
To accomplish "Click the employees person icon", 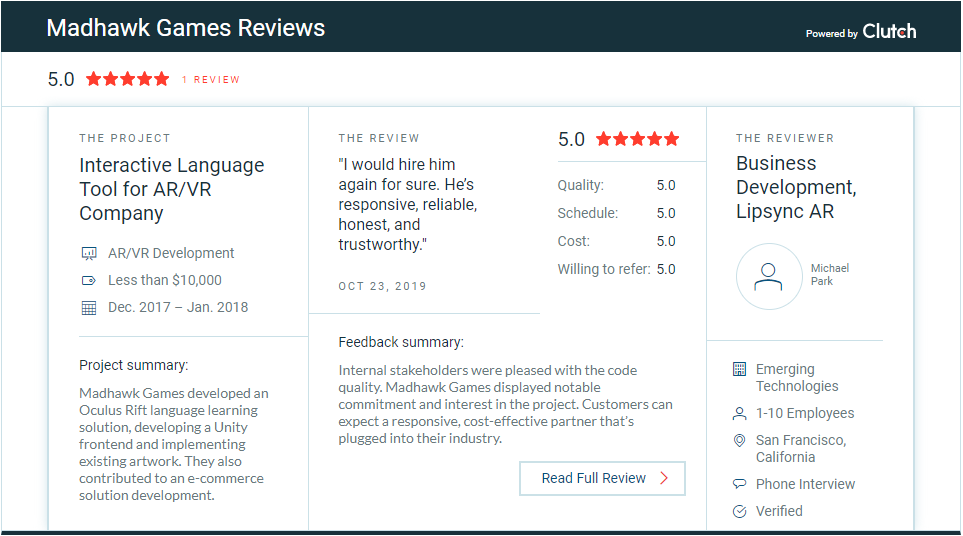I will point(739,413).
